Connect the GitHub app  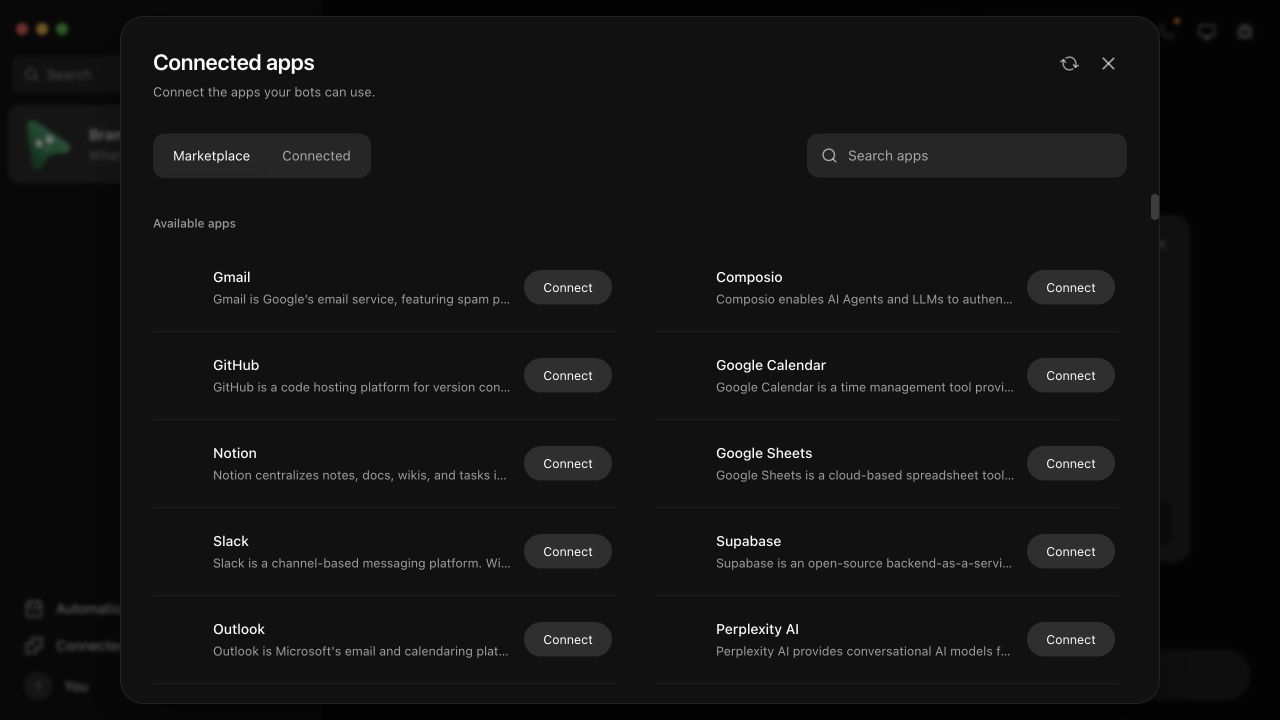pos(568,376)
